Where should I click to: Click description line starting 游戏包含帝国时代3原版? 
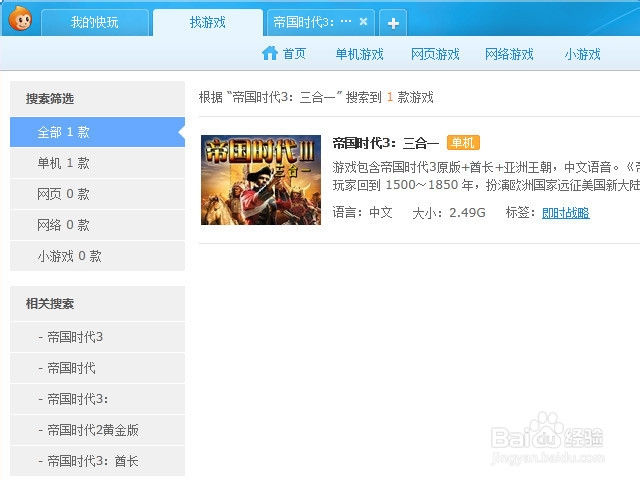pyautogui.click(x=486, y=167)
